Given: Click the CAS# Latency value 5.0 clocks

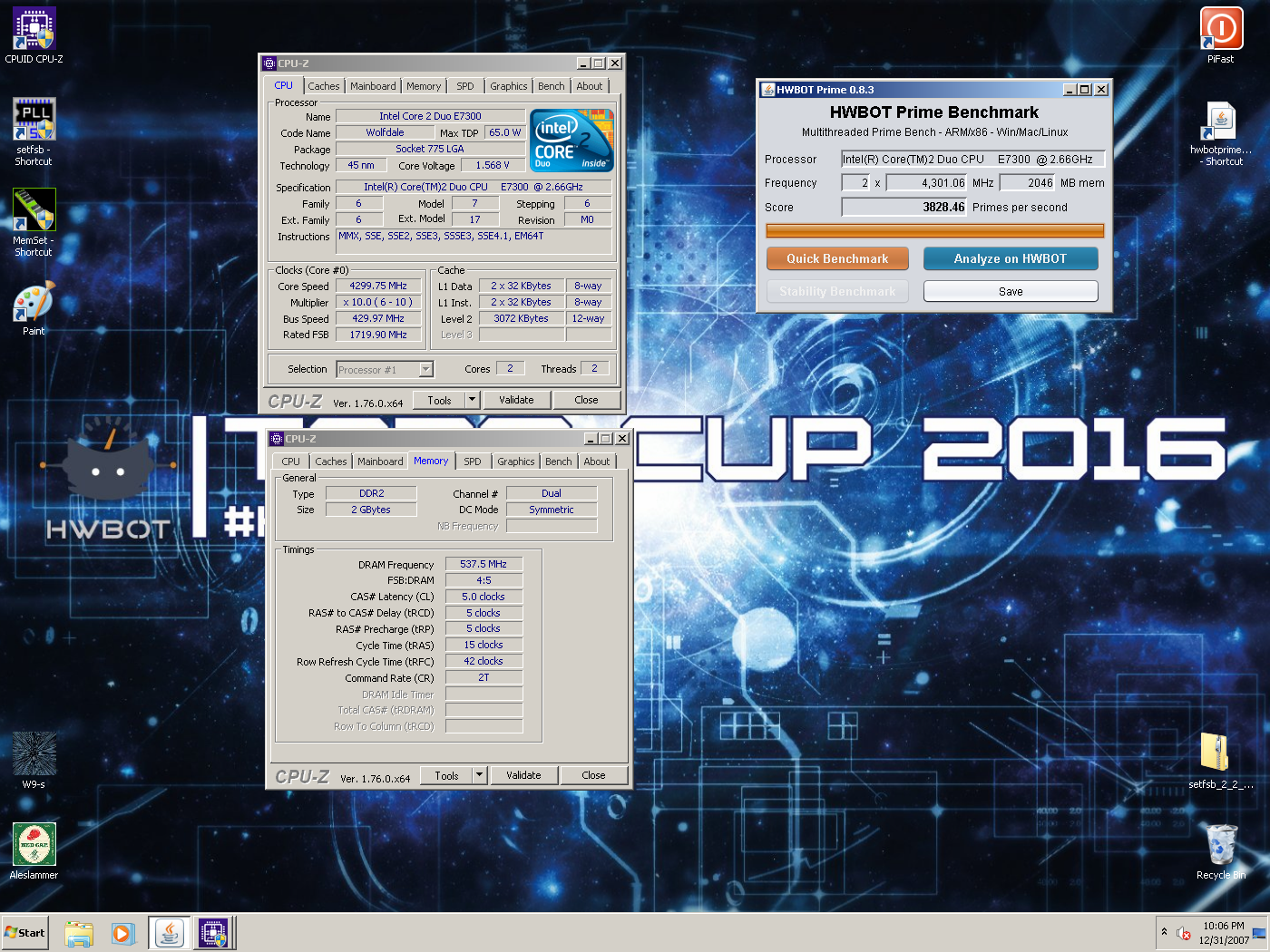Looking at the screenshot, I should [x=484, y=597].
